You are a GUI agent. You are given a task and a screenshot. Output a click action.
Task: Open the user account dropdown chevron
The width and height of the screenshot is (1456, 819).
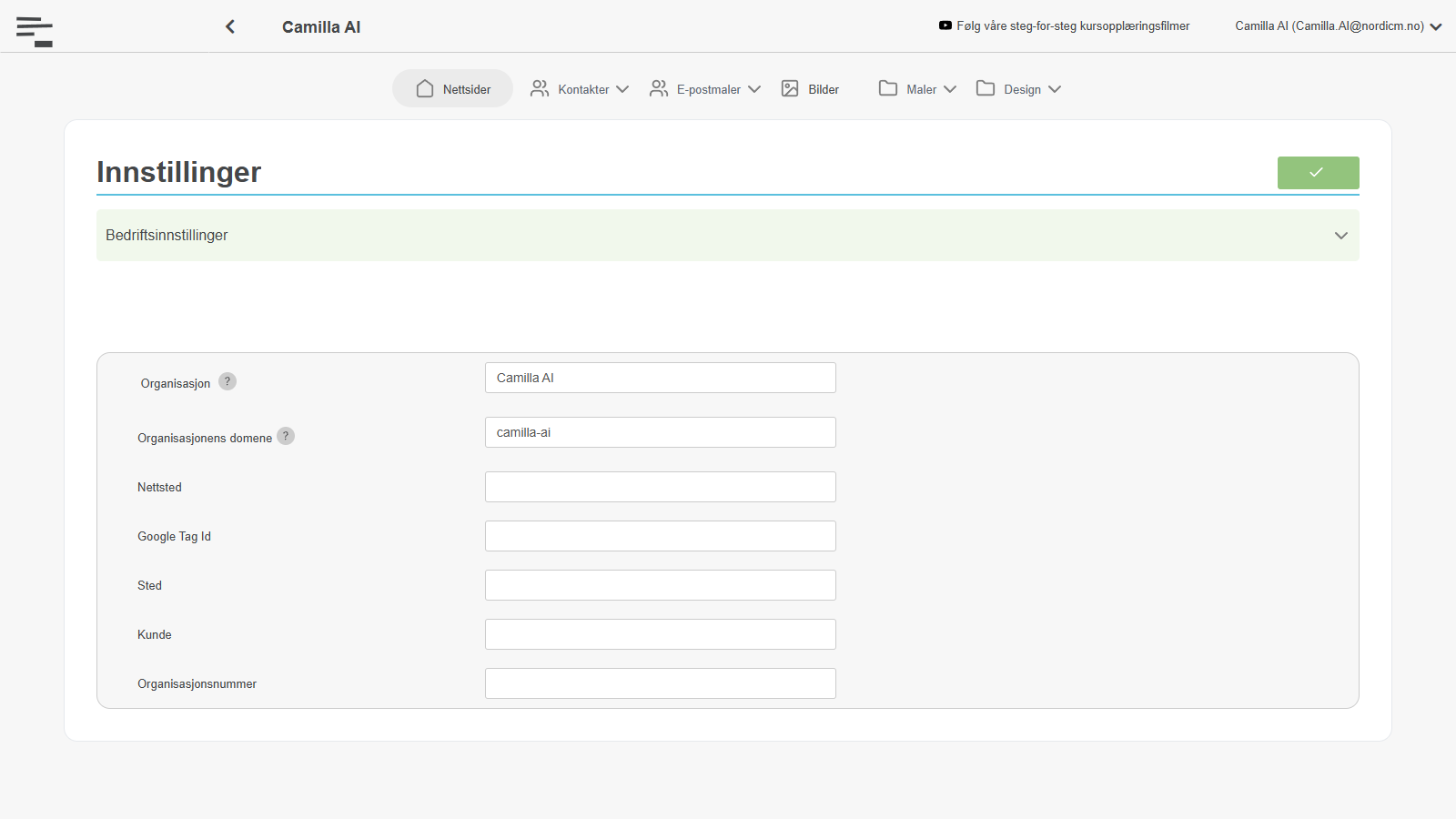tap(1436, 26)
